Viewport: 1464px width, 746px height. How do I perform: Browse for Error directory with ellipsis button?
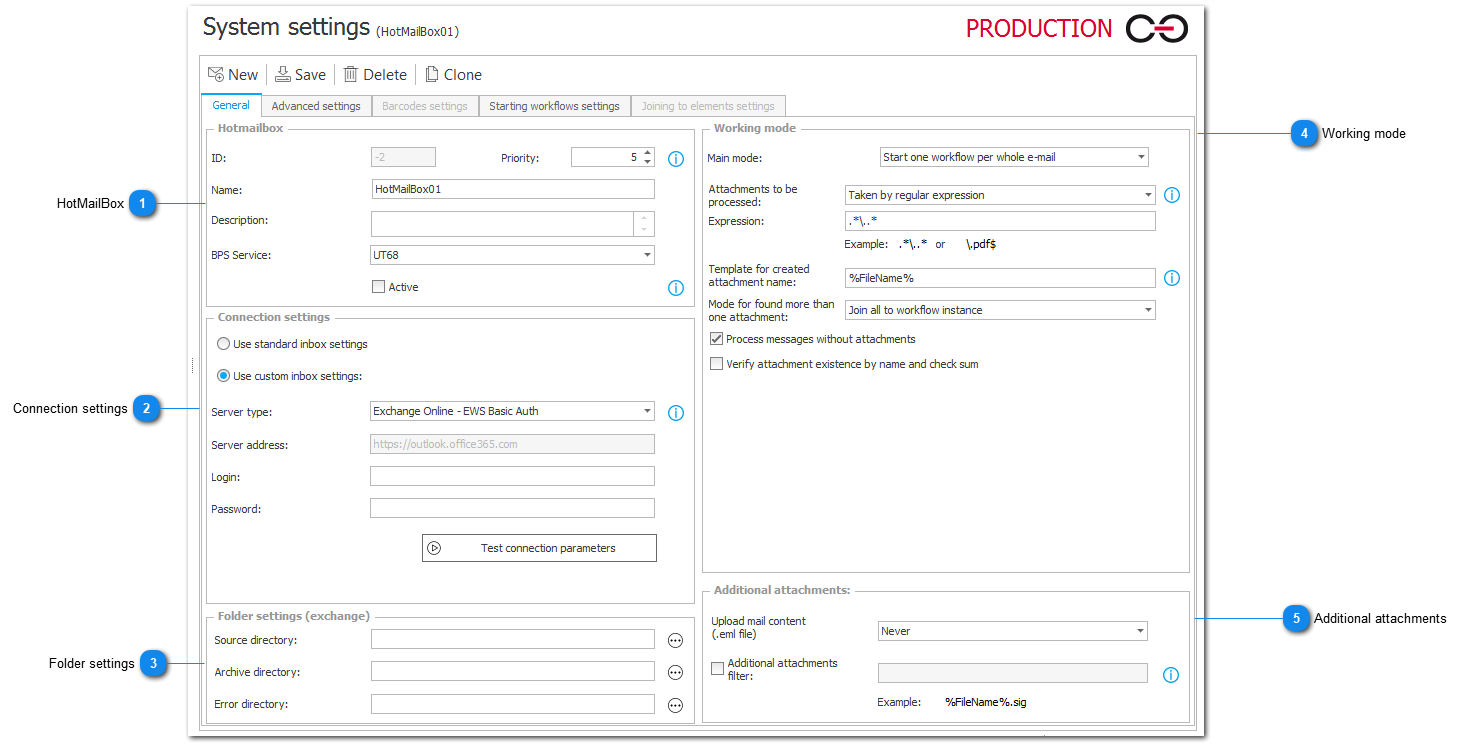675,705
